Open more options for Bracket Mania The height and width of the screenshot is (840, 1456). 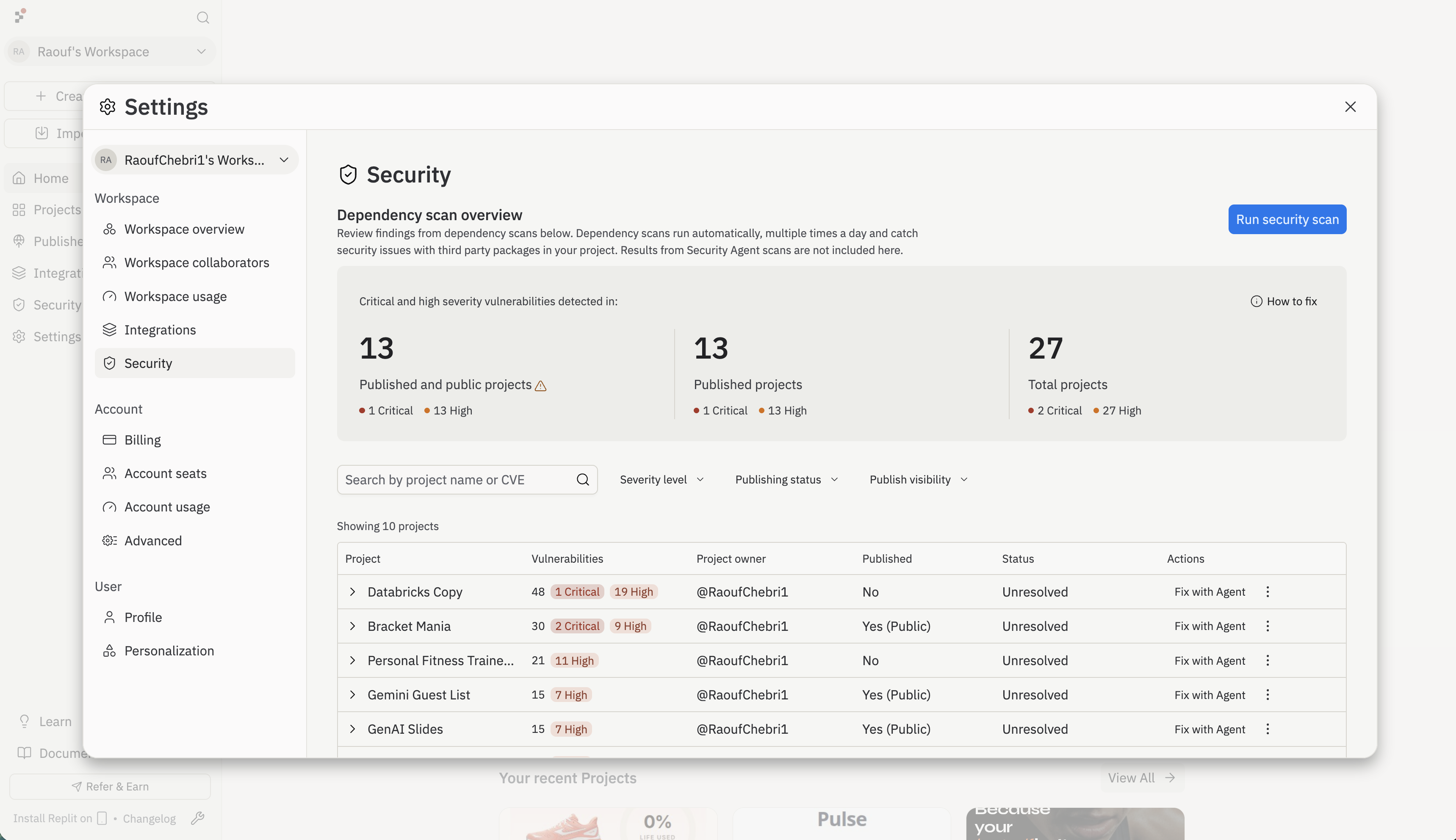pyautogui.click(x=1267, y=626)
